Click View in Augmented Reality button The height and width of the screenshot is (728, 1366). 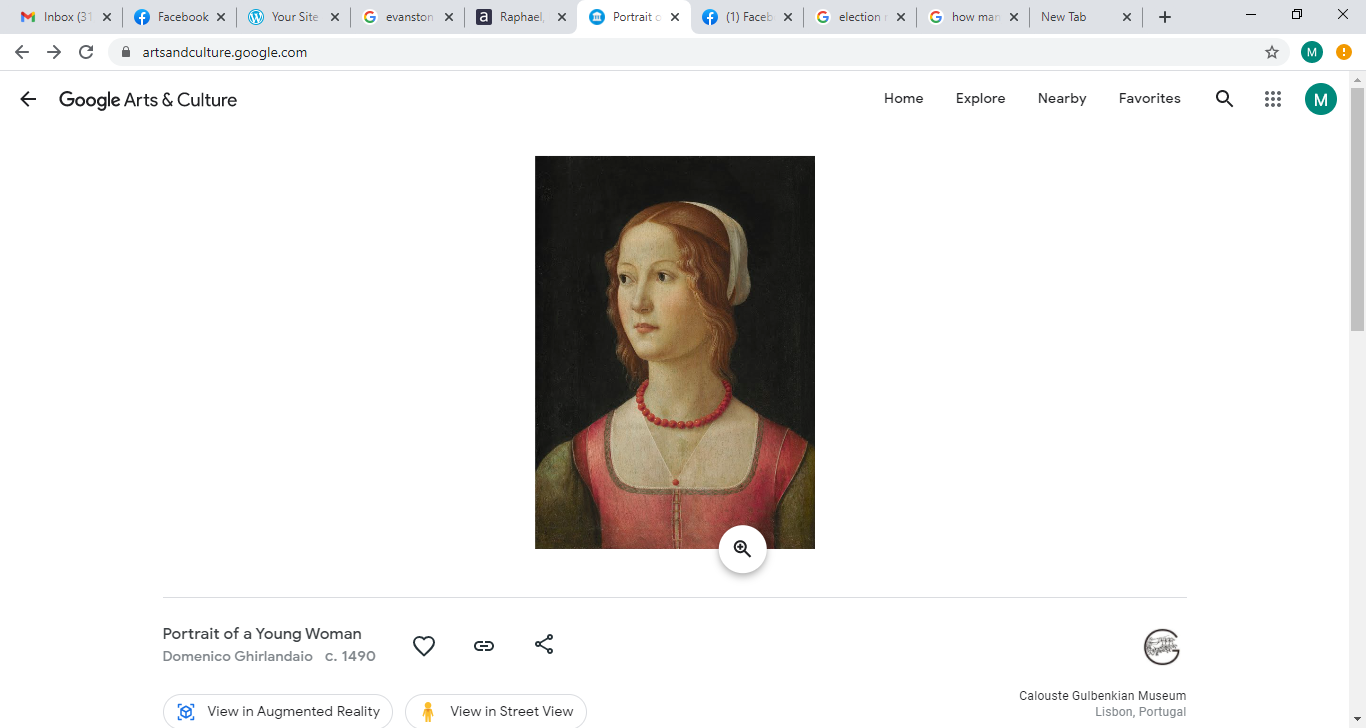click(278, 712)
